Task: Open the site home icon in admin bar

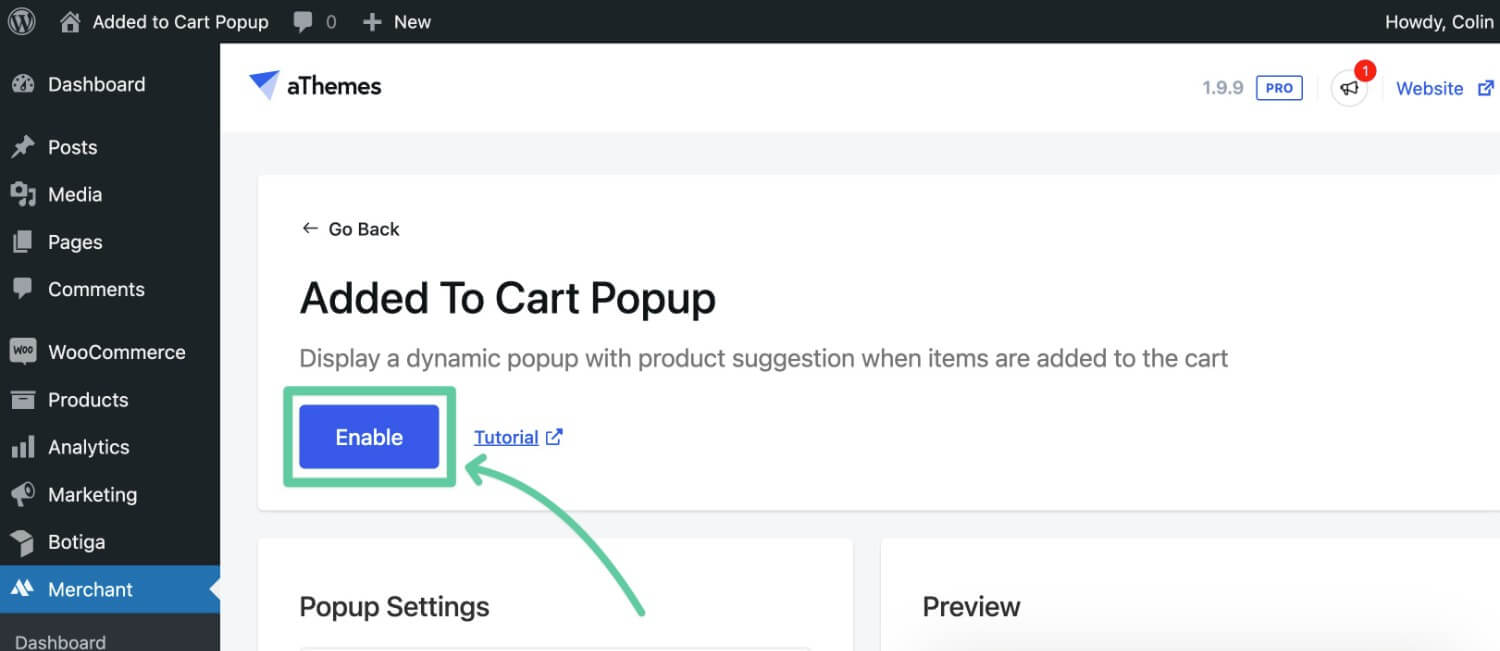Action: tap(70, 22)
